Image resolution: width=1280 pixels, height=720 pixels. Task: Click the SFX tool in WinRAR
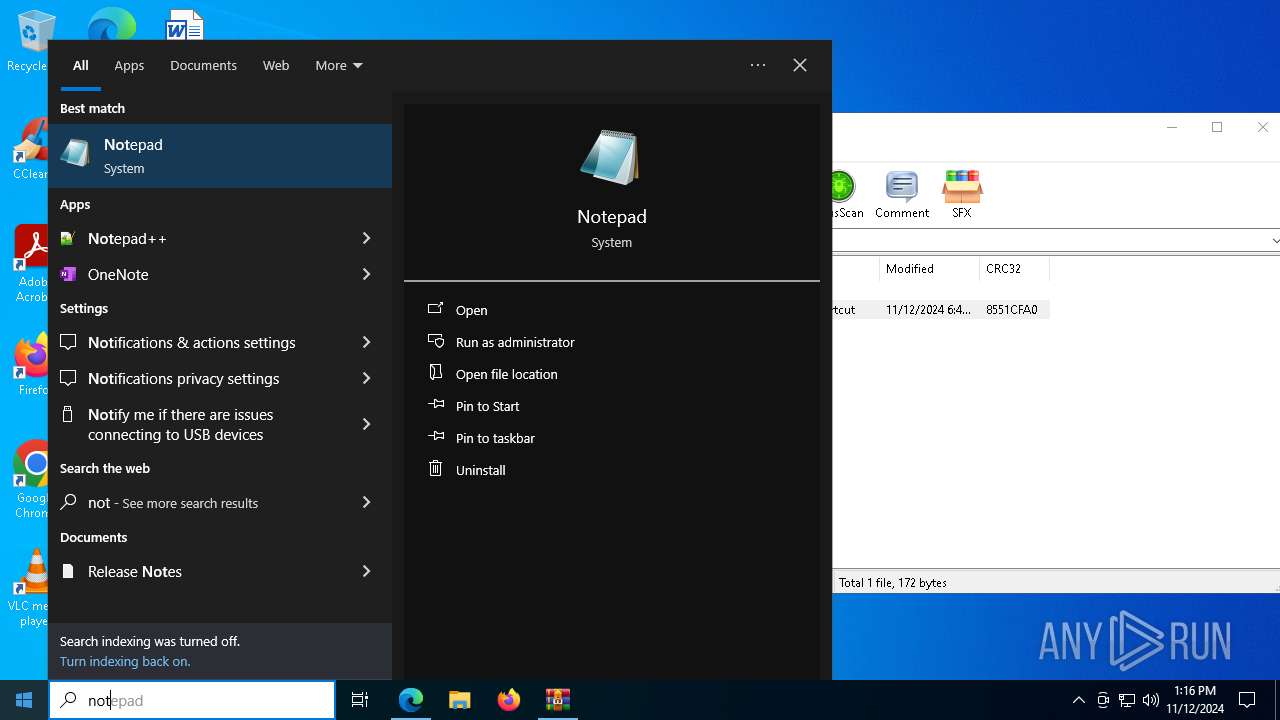(962, 194)
